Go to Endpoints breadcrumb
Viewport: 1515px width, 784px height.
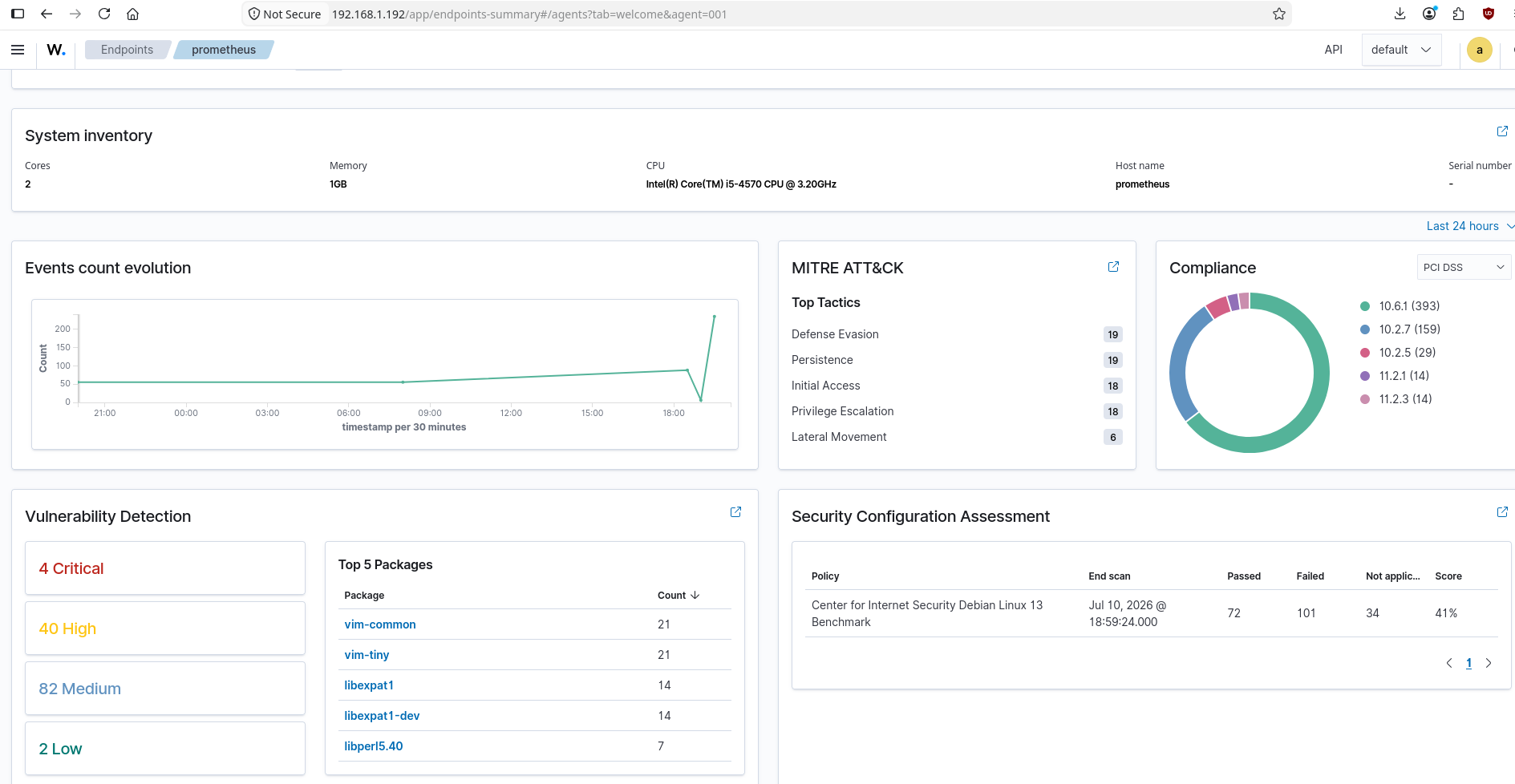127,50
